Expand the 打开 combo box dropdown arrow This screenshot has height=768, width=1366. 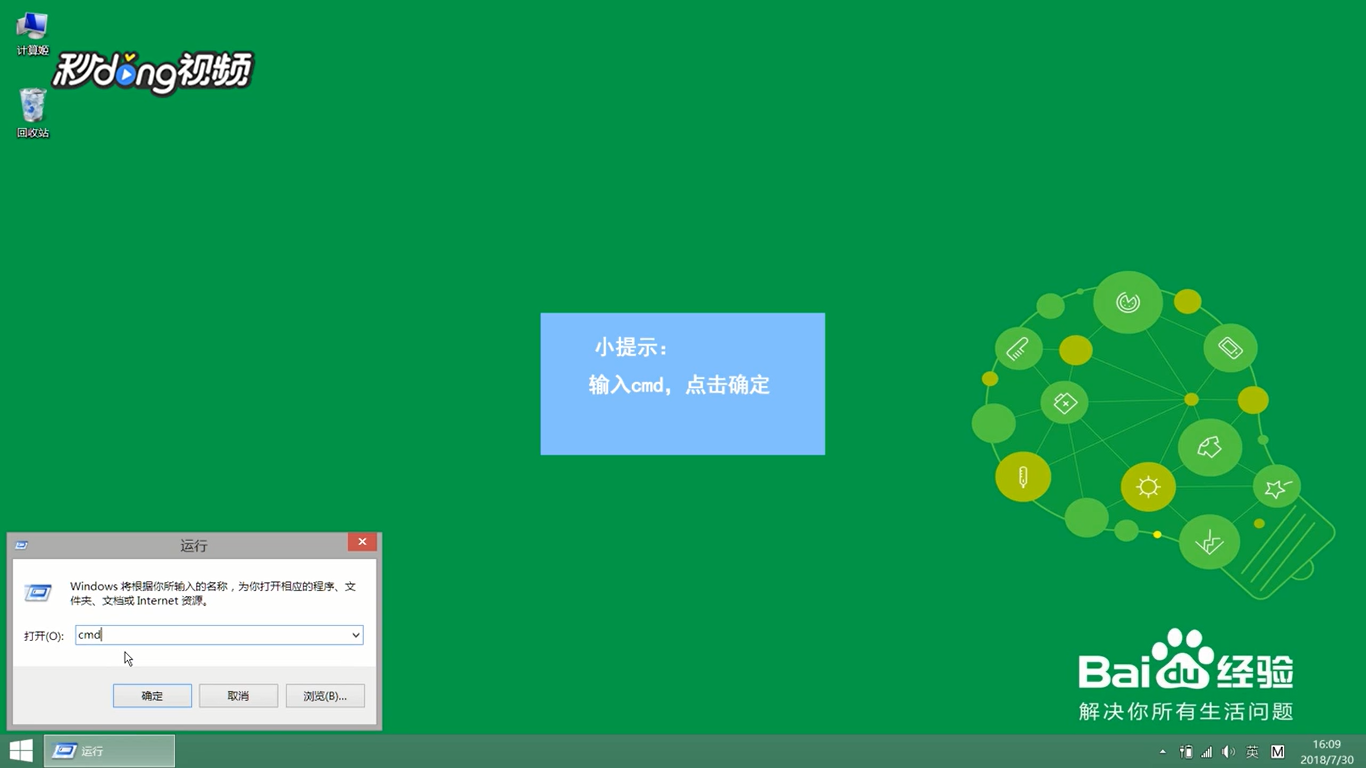point(355,635)
